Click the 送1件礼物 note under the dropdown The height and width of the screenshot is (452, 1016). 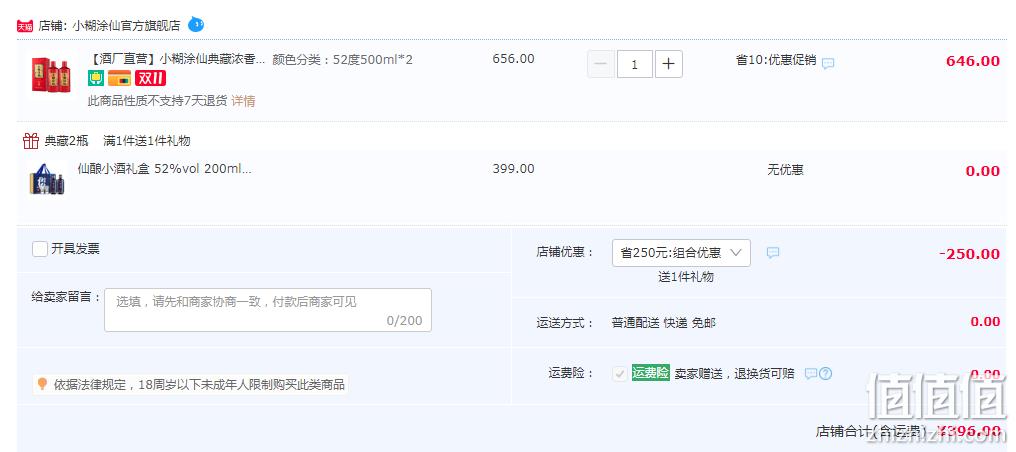(686, 277)
